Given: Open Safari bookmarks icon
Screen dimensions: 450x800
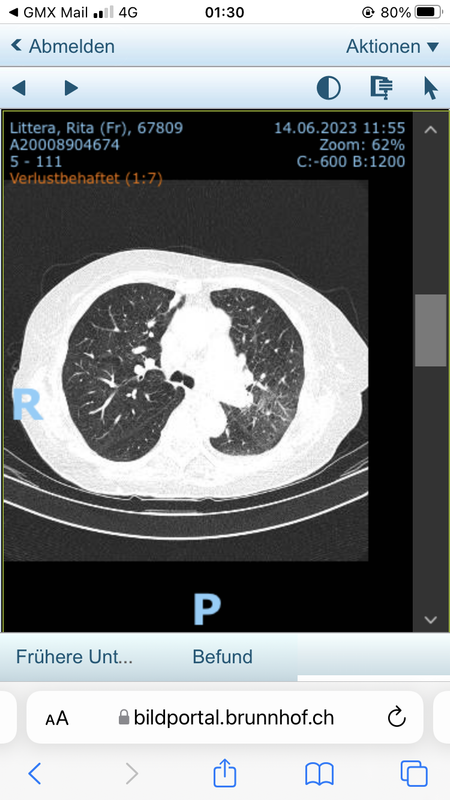Looking at the screenshot, I should 319,774.
